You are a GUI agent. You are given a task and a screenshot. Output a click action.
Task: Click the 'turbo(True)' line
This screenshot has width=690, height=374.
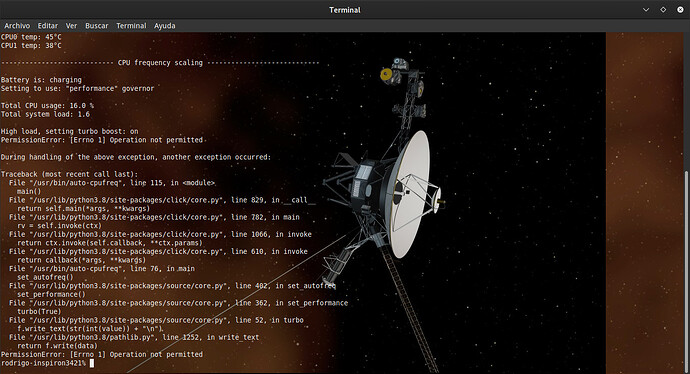[x=39, y=312]
